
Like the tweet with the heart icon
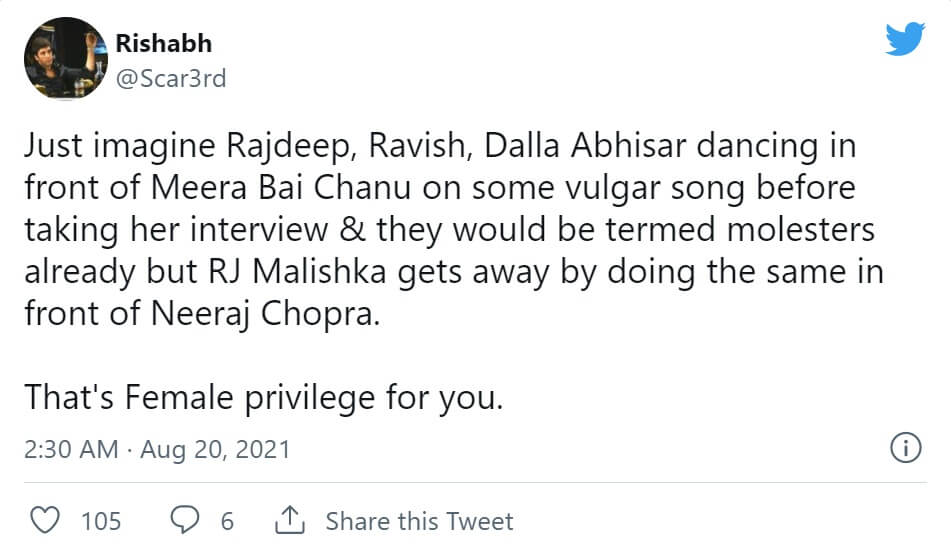(x=43, y=520)
